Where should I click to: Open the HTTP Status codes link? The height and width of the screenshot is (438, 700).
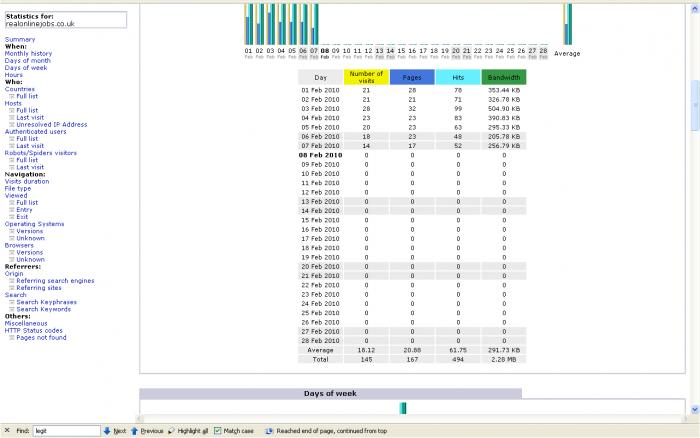[33, 330]
